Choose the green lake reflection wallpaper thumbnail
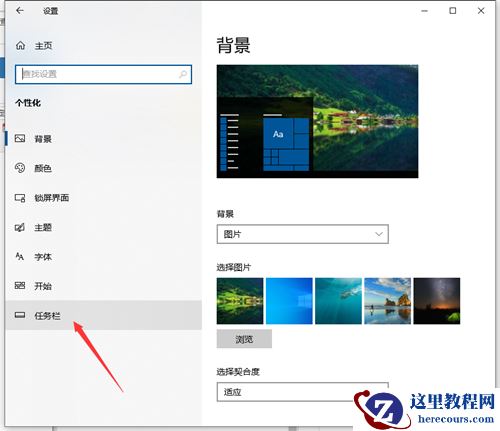The width and height of the screenshot is (500, 431). tap(240, 301)
